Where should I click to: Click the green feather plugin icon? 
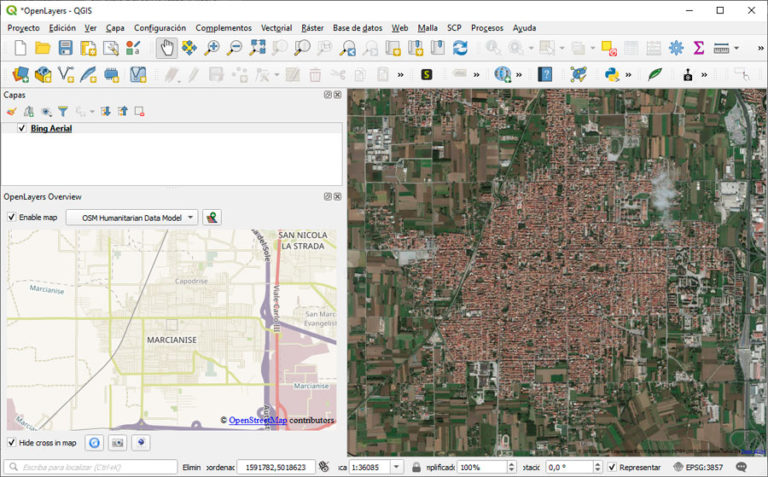655,74
